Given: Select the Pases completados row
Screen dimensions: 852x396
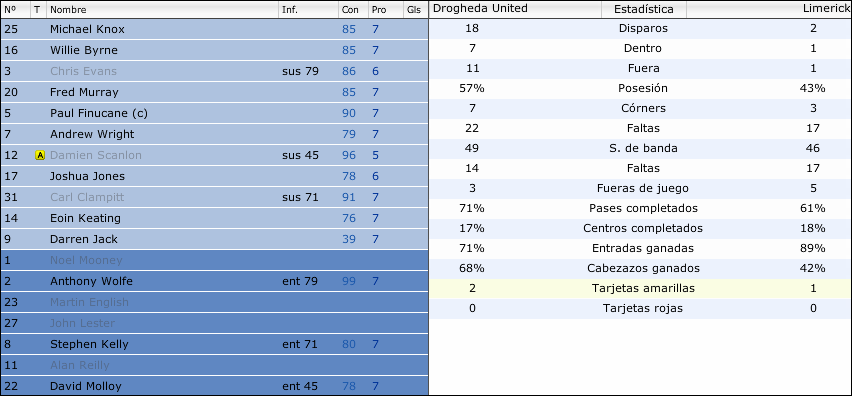Looking at the screenshot, I should point(640,208).
